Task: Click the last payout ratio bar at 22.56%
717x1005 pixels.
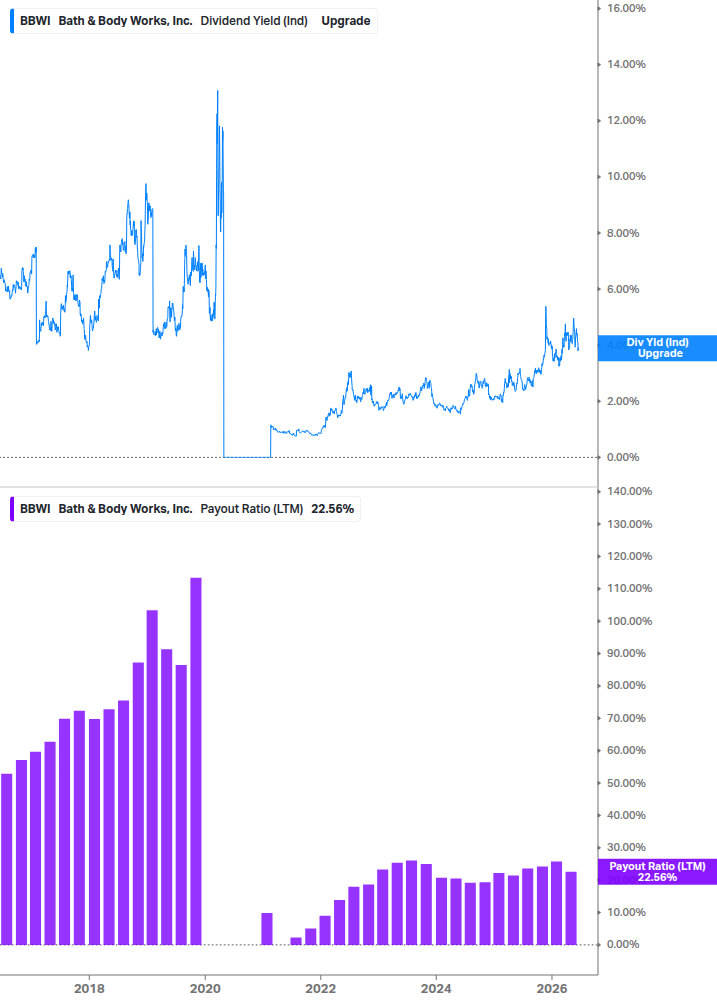Action: click(571, 908)
